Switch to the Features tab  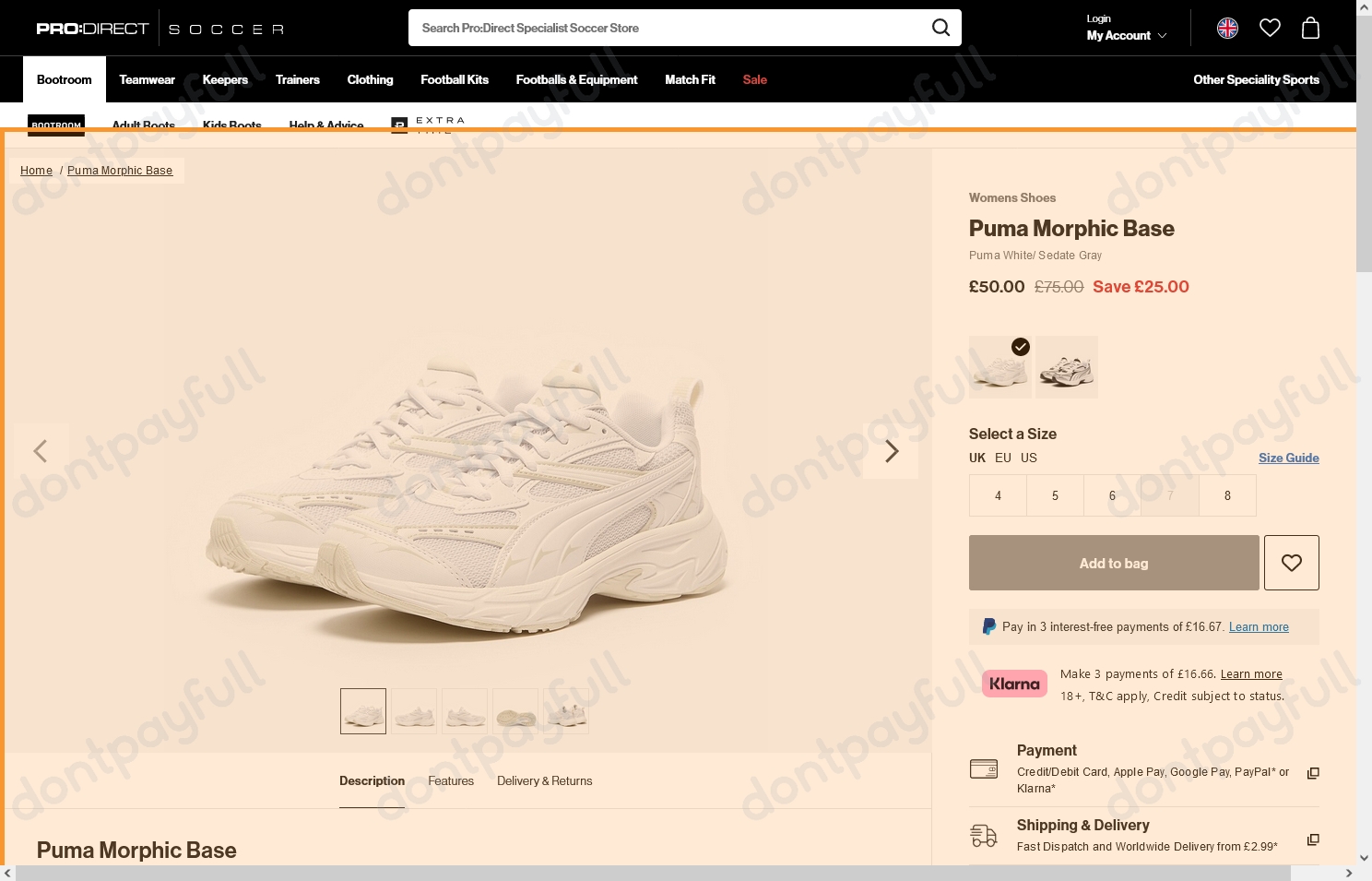pyautogui.click(x=451, y=781)
